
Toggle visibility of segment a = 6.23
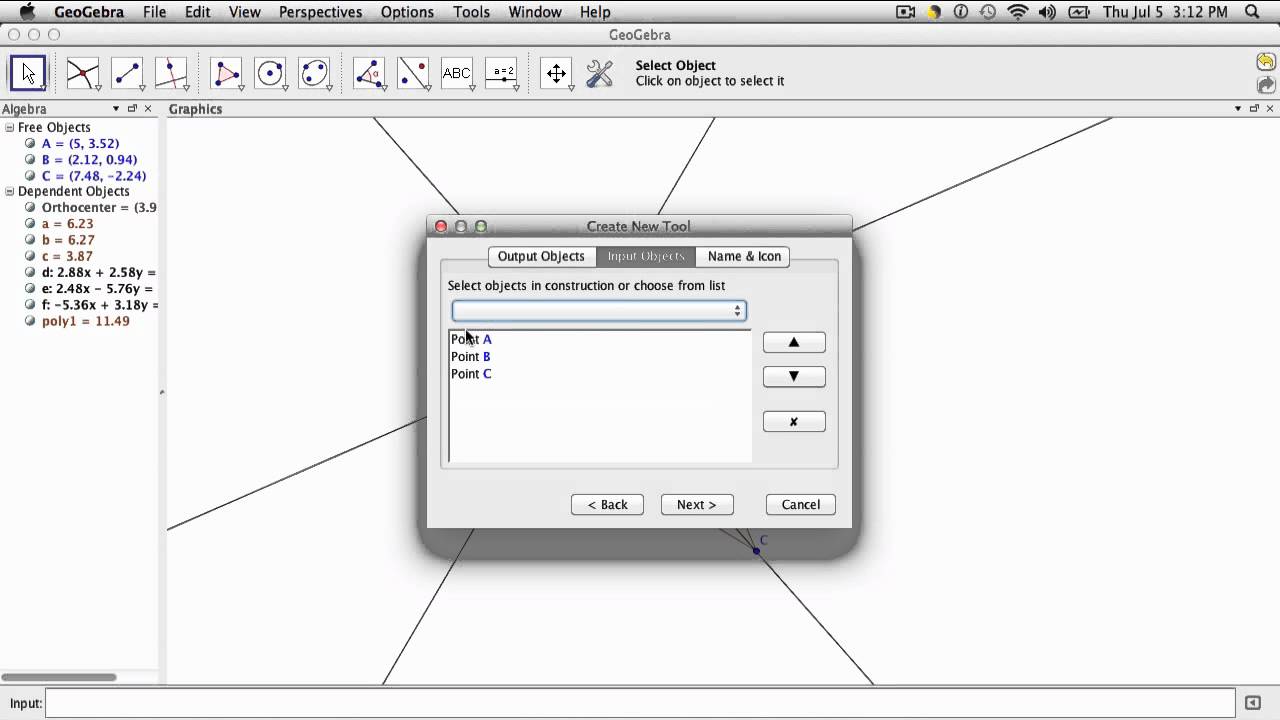31,224
